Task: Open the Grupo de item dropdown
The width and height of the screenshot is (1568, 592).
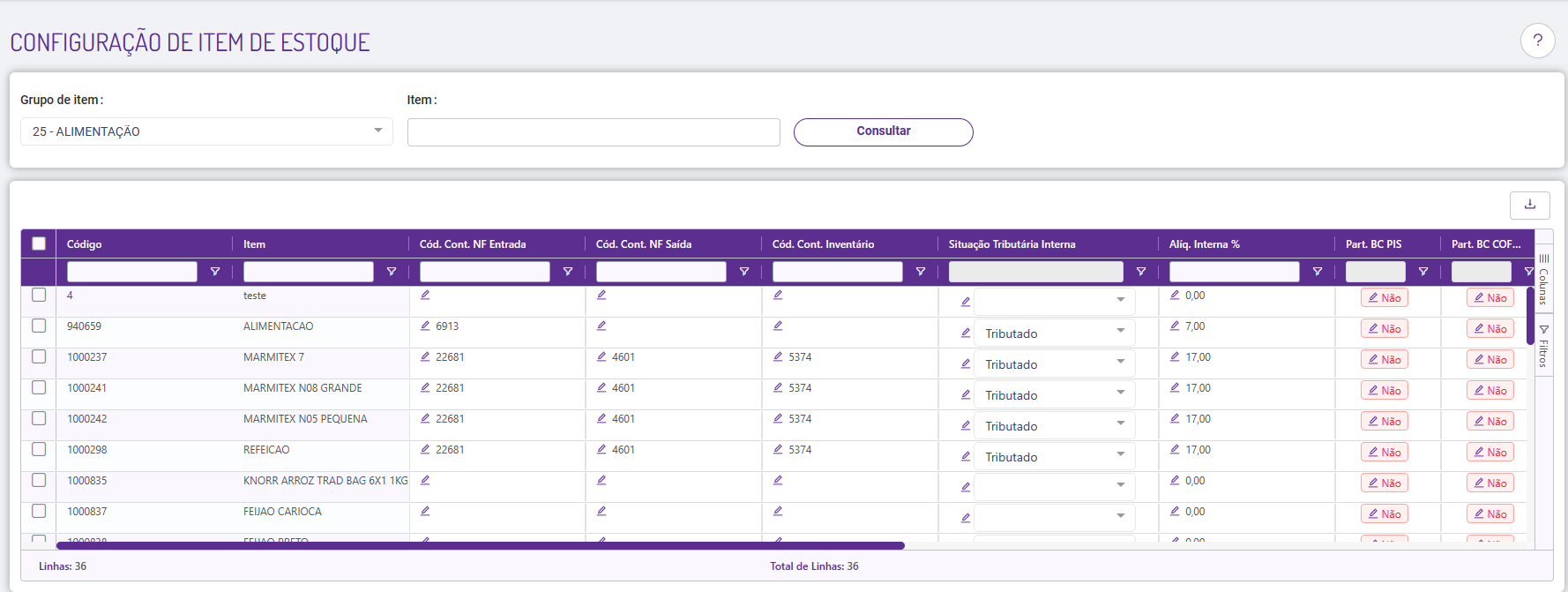Action: [x=206, y=131]
